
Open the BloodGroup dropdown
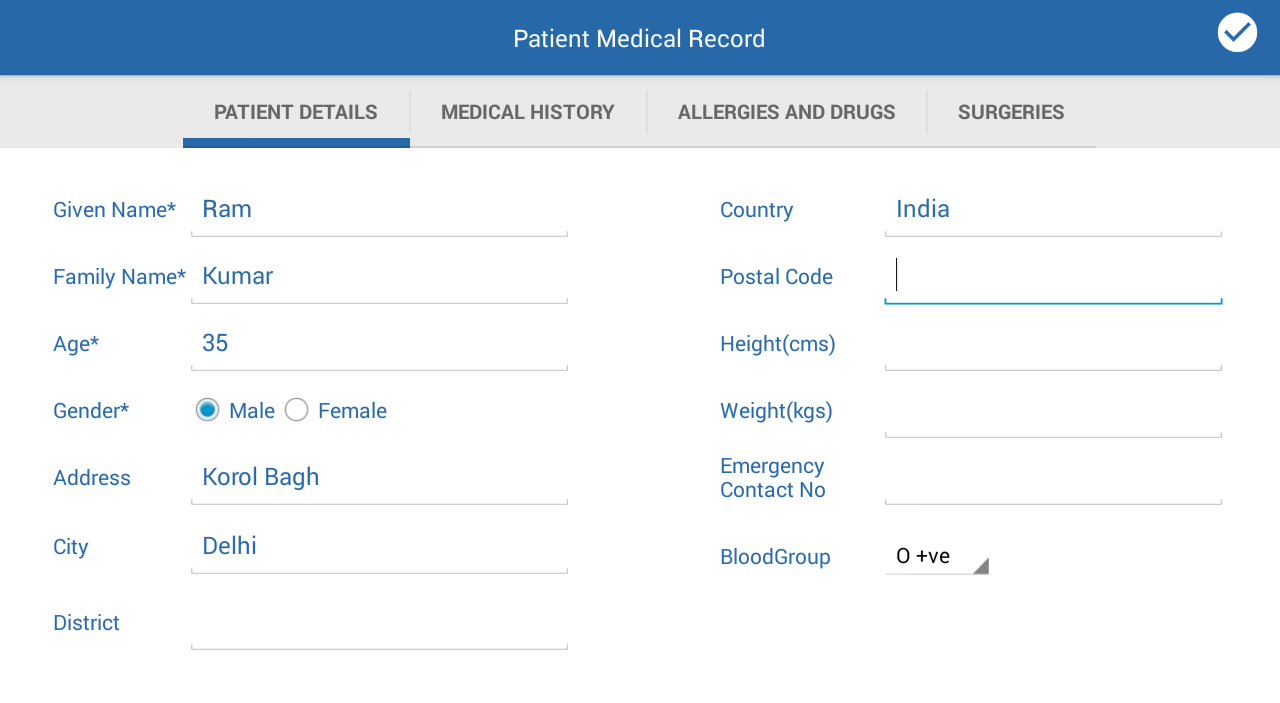[936, 557]
